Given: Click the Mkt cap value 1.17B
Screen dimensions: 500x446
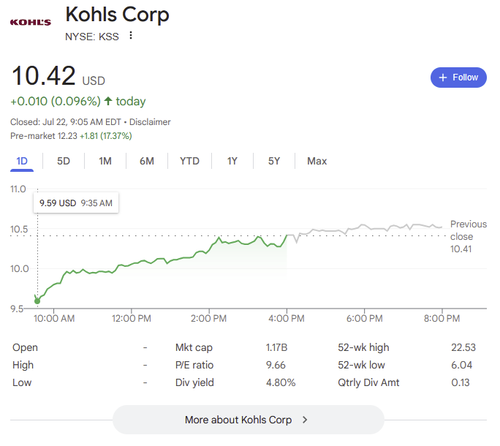Looking at the screenshot, I should [x=276, y=348].
